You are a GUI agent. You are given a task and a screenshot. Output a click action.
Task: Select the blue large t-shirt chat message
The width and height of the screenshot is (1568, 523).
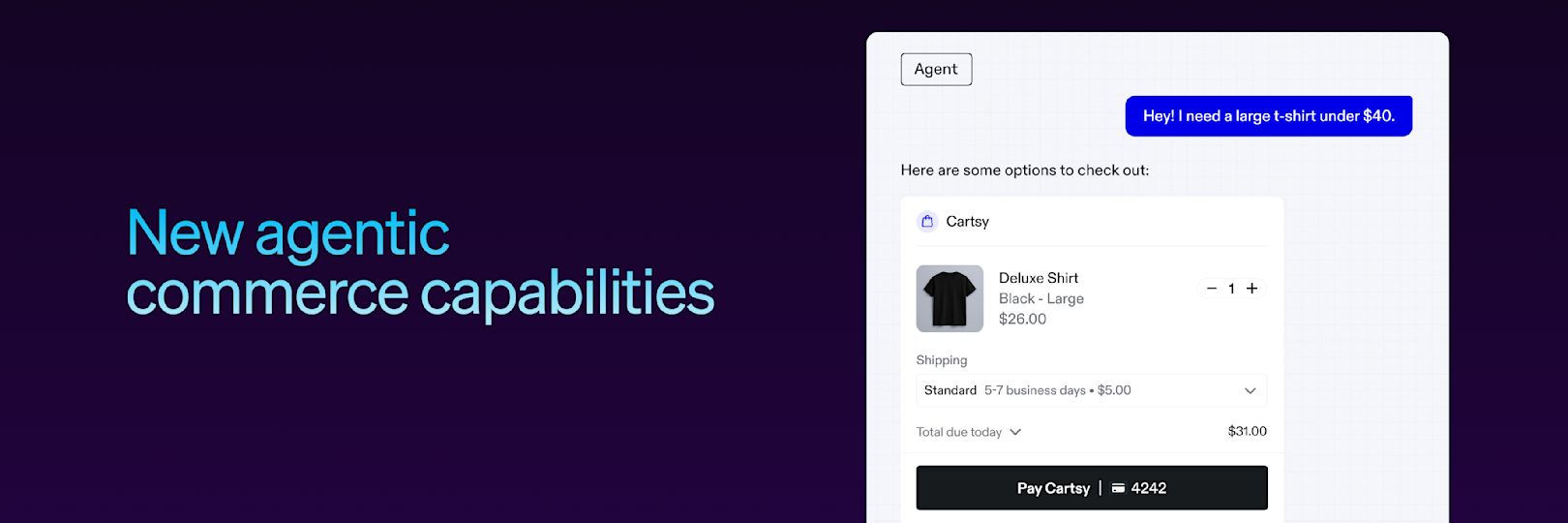1268,116
